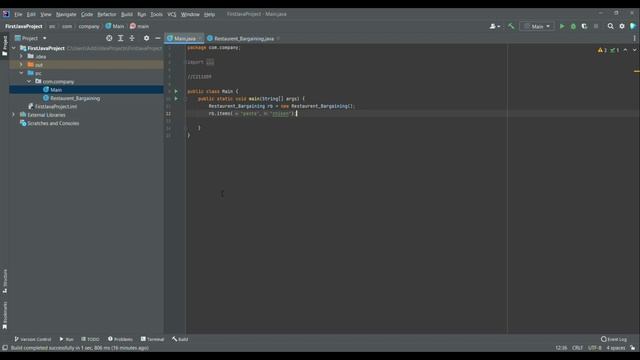Screen dimensions: 640x360
Task: Go to previous highlighted error arrow
Action: coord(625,50)
